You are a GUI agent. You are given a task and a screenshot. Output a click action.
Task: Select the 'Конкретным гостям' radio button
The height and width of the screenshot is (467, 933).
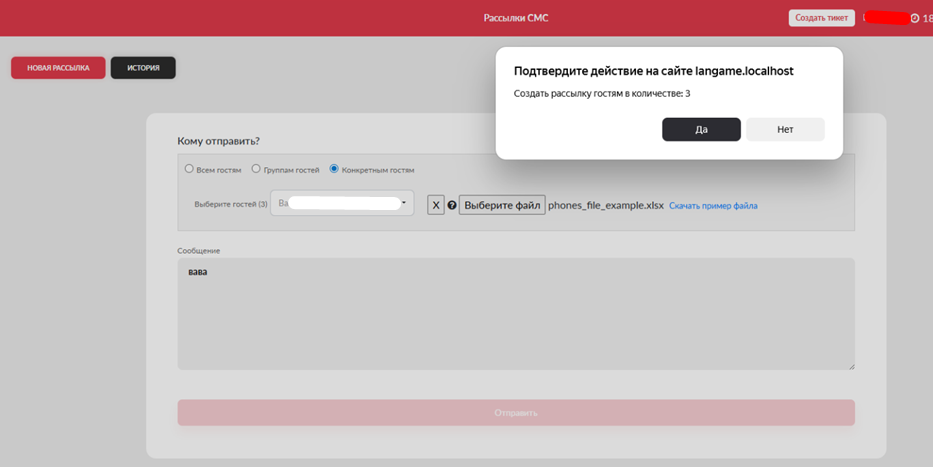click(334, 169)
